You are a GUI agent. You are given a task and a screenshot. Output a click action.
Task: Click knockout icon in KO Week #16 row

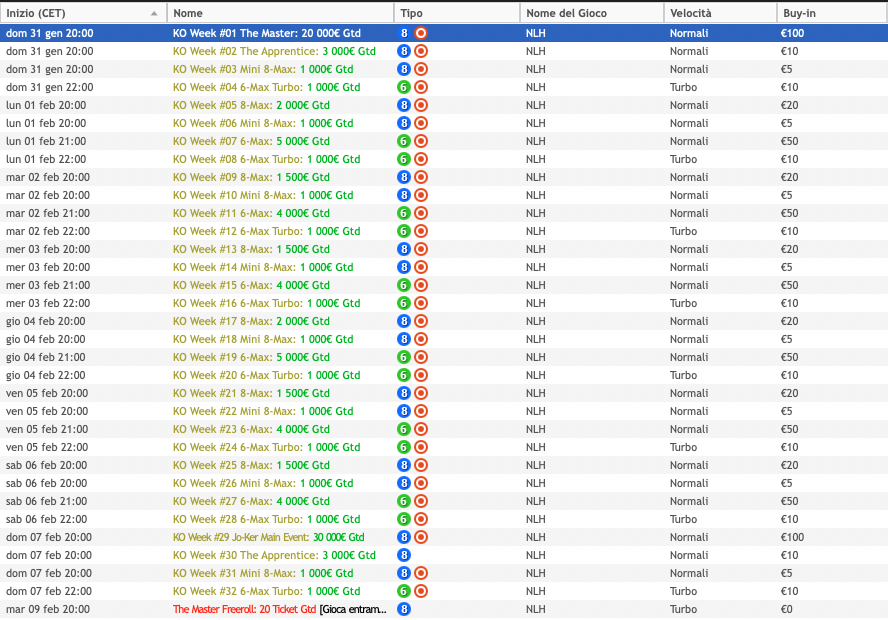[421, 303]
